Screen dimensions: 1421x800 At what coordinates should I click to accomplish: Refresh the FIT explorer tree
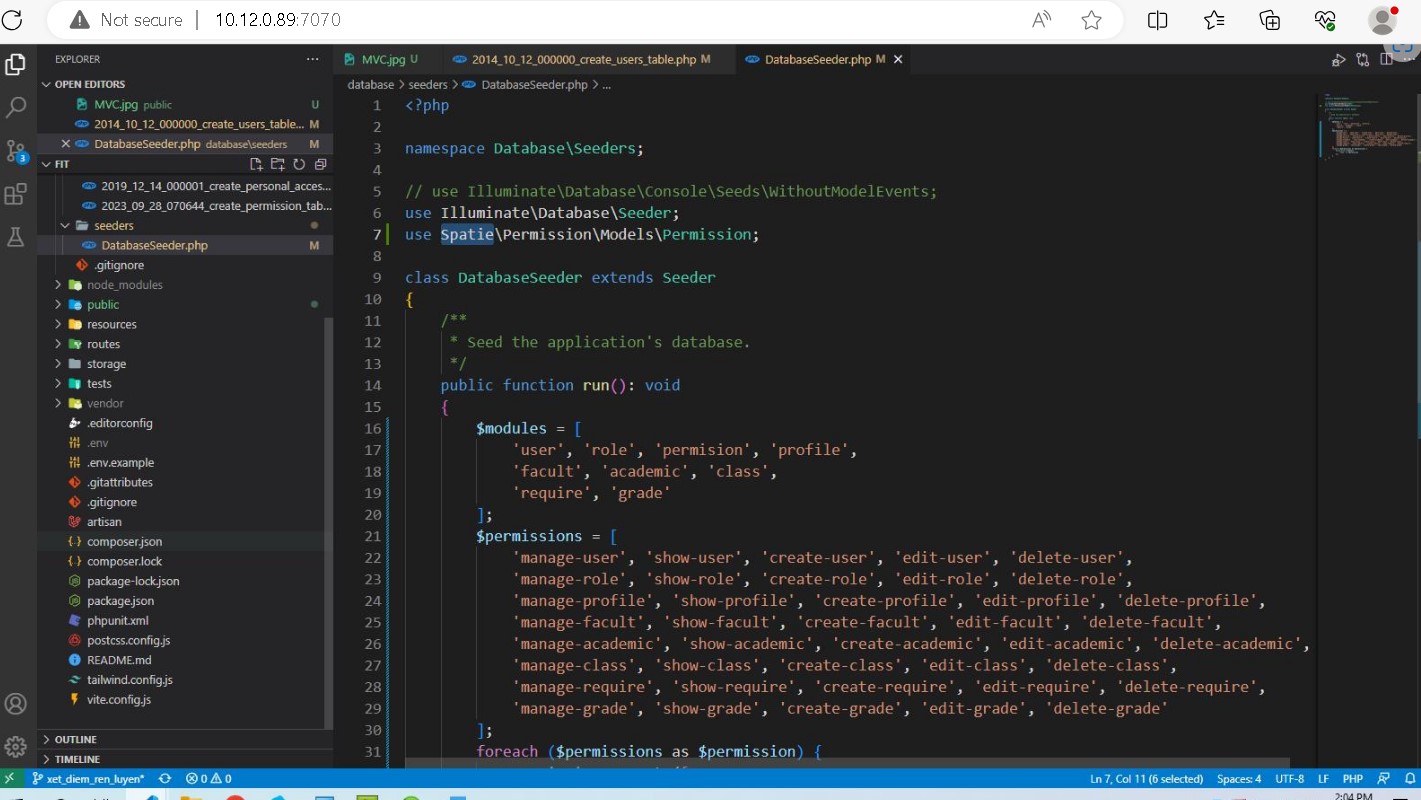(298, 164)
